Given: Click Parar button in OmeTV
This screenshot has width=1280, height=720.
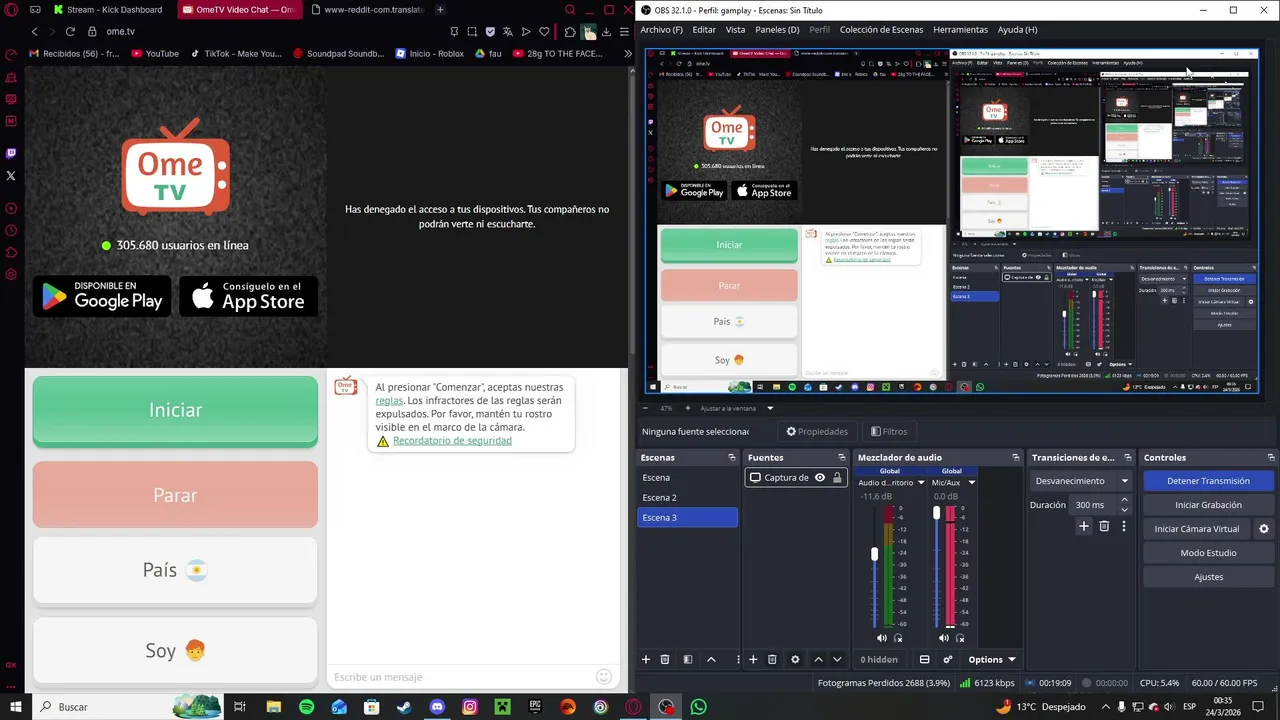Looking at the screenshot, I should coord(175,495).
